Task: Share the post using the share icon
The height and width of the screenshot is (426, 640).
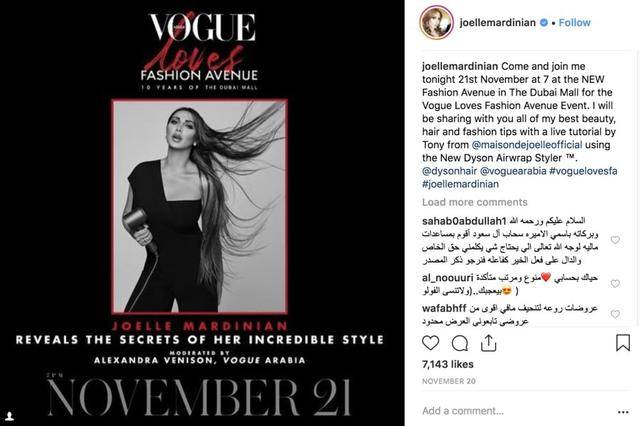Action: coord(488,343)
